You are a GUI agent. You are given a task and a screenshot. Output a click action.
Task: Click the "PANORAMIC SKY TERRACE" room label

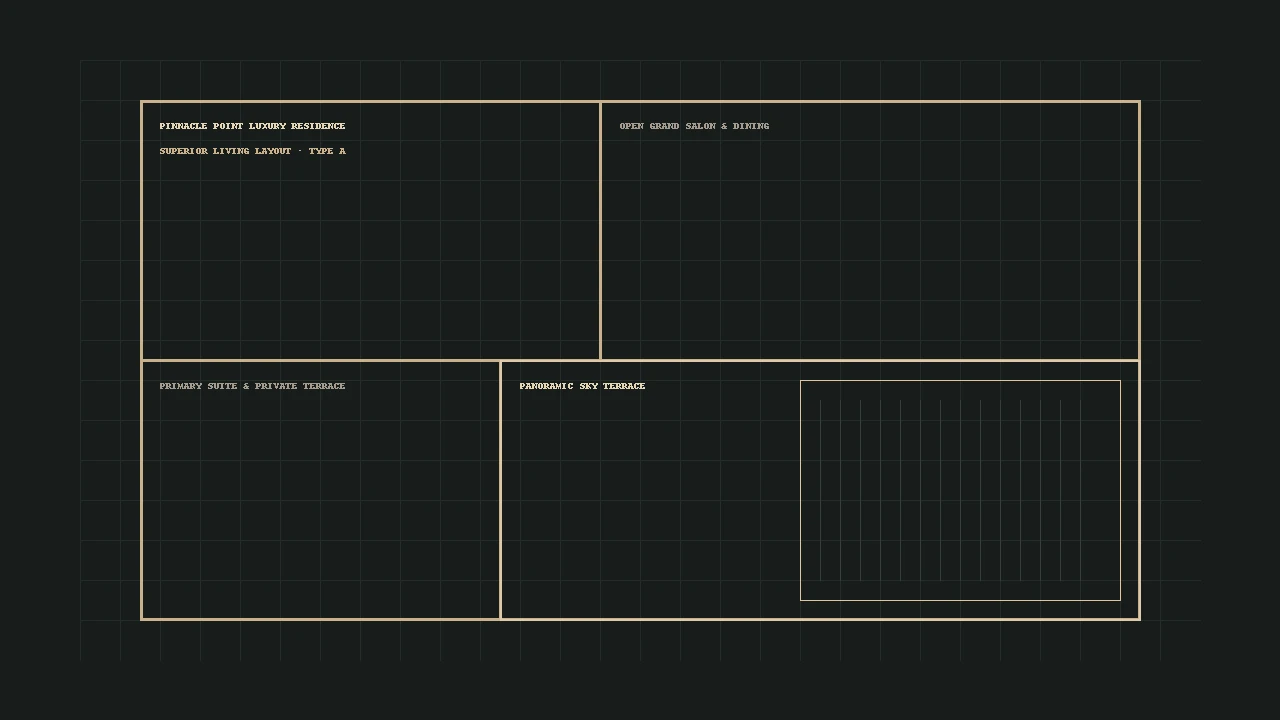(x=582, y=386)
